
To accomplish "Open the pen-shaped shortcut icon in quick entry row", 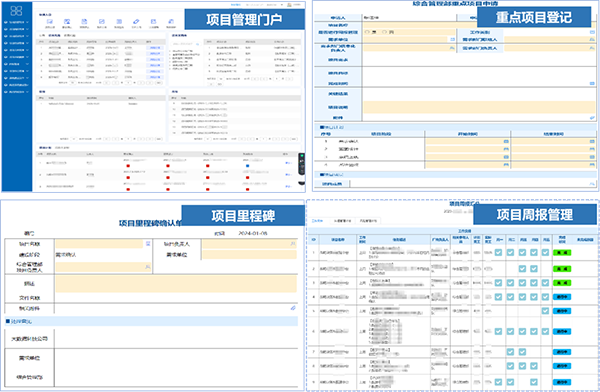I will (136, 22).
